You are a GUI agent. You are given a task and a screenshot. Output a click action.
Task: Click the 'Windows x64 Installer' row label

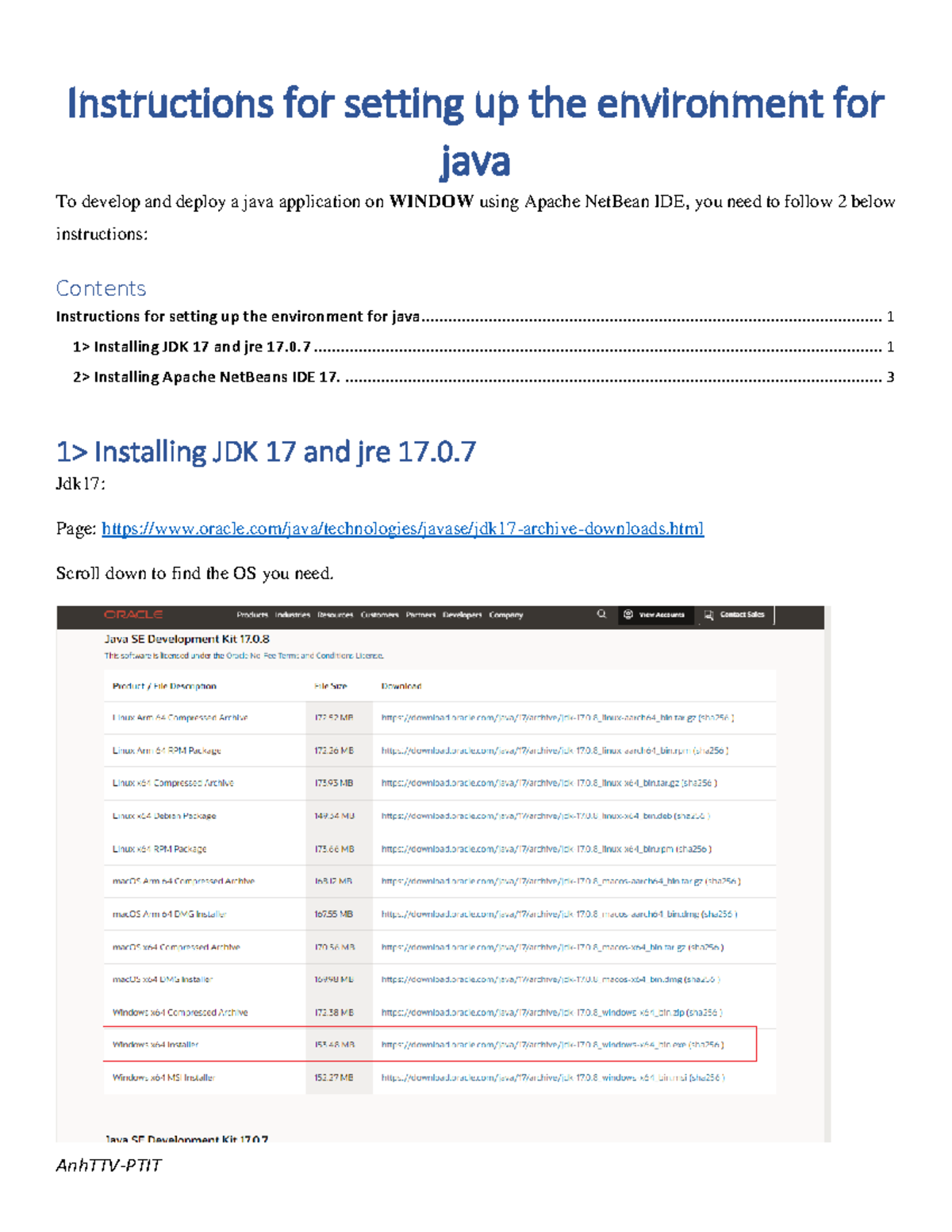[155, 1045]
